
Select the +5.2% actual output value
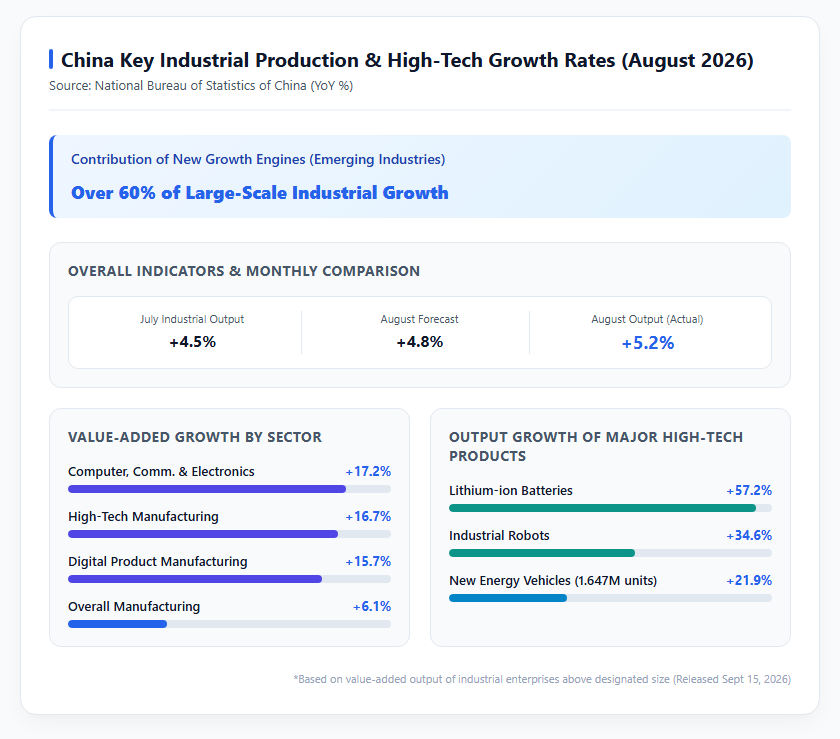coord(647,343)
